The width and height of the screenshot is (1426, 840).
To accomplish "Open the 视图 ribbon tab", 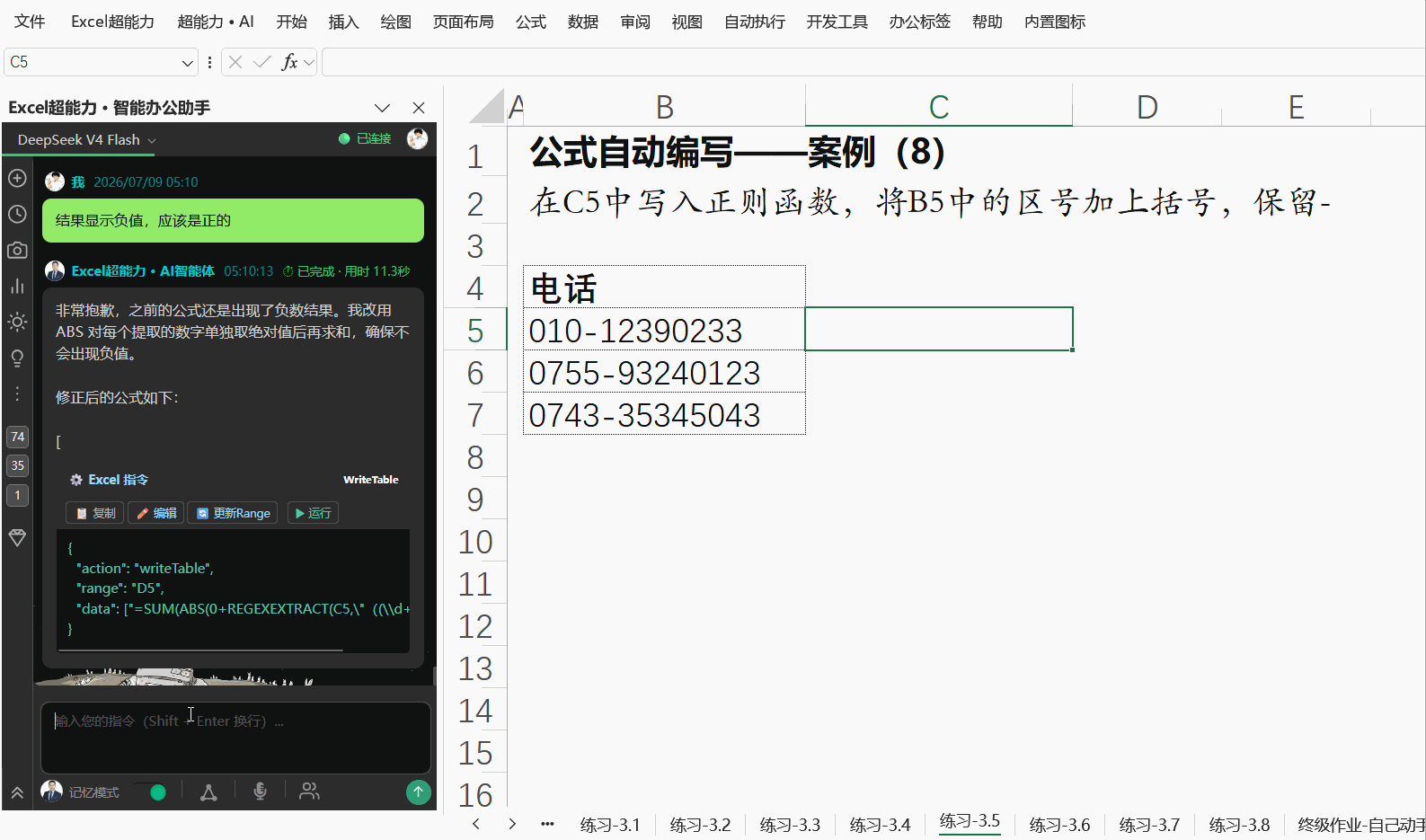I will coord(686,22).
